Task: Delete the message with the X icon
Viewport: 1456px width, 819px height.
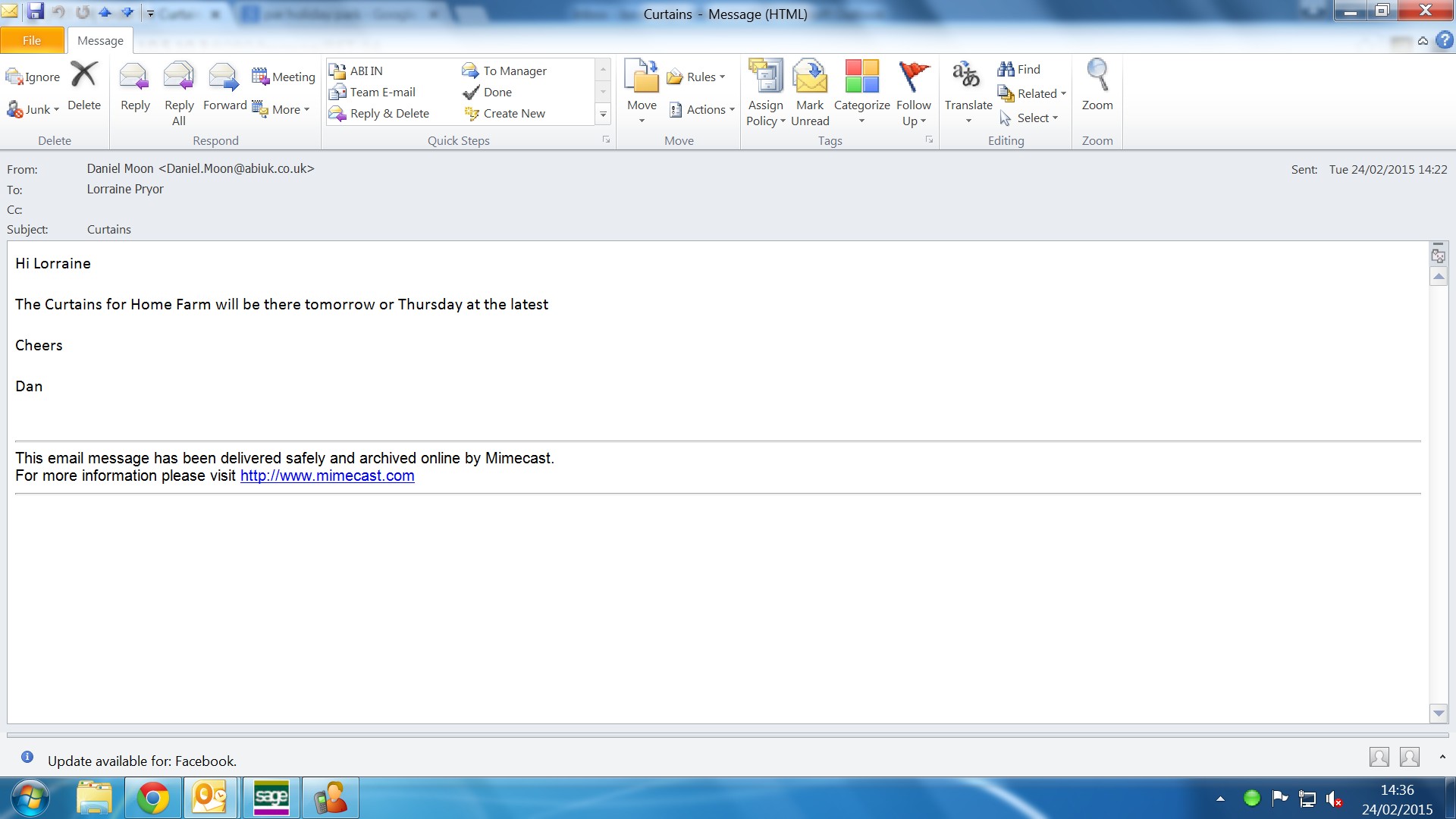Action: point(84,75)
